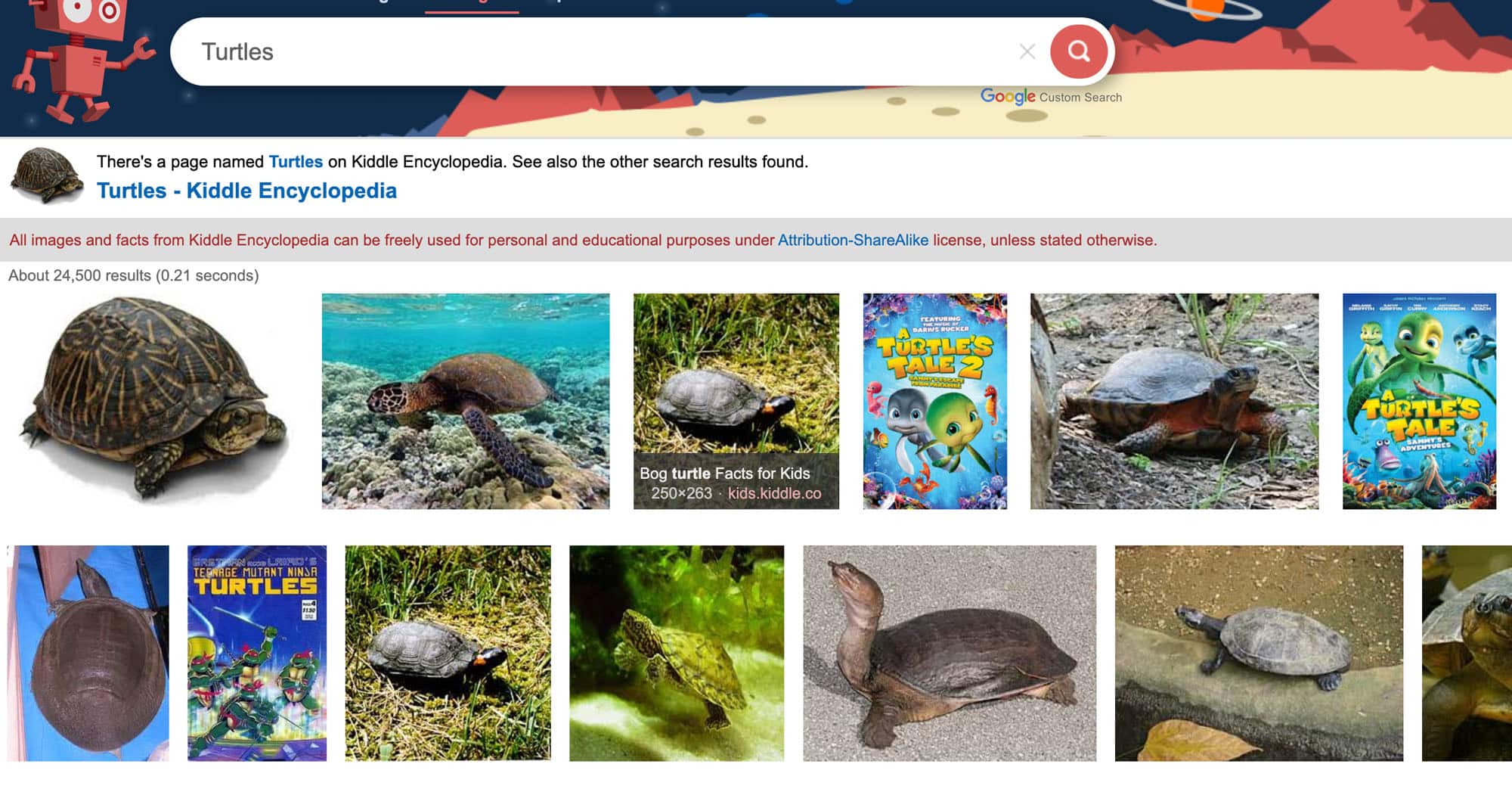Open the sea turtle over coral reef image
Image resolution: width=1512 pixels, height=792 pixels.
pos(466,401)
